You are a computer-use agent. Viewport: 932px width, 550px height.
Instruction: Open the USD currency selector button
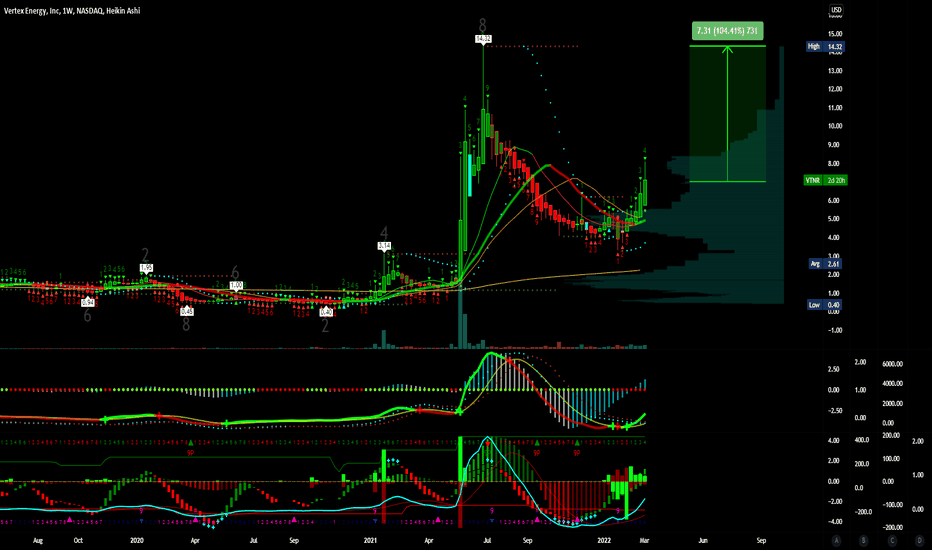point(836,10)
